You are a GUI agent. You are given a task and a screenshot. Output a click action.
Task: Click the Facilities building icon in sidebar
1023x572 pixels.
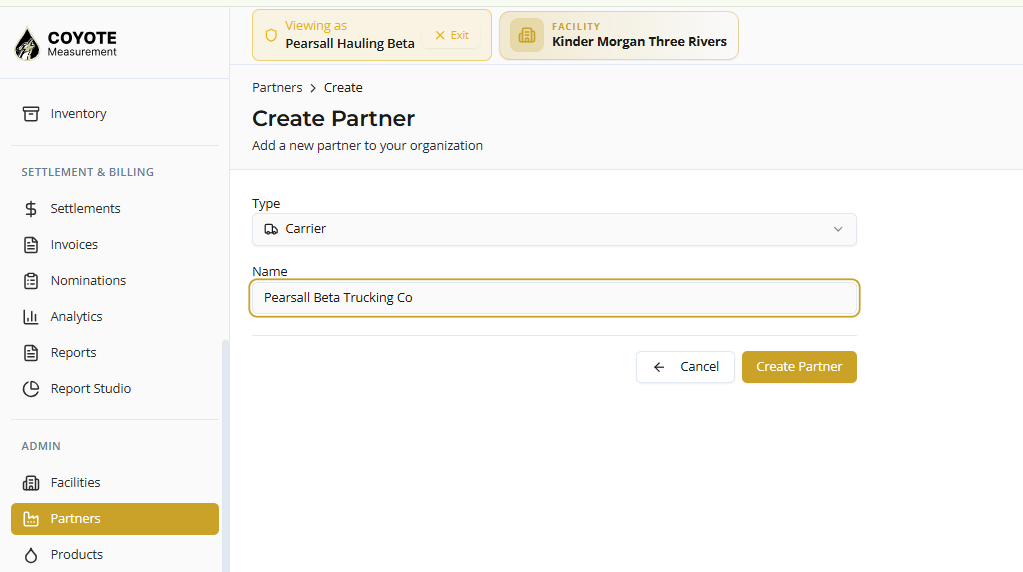coord(31,483)
